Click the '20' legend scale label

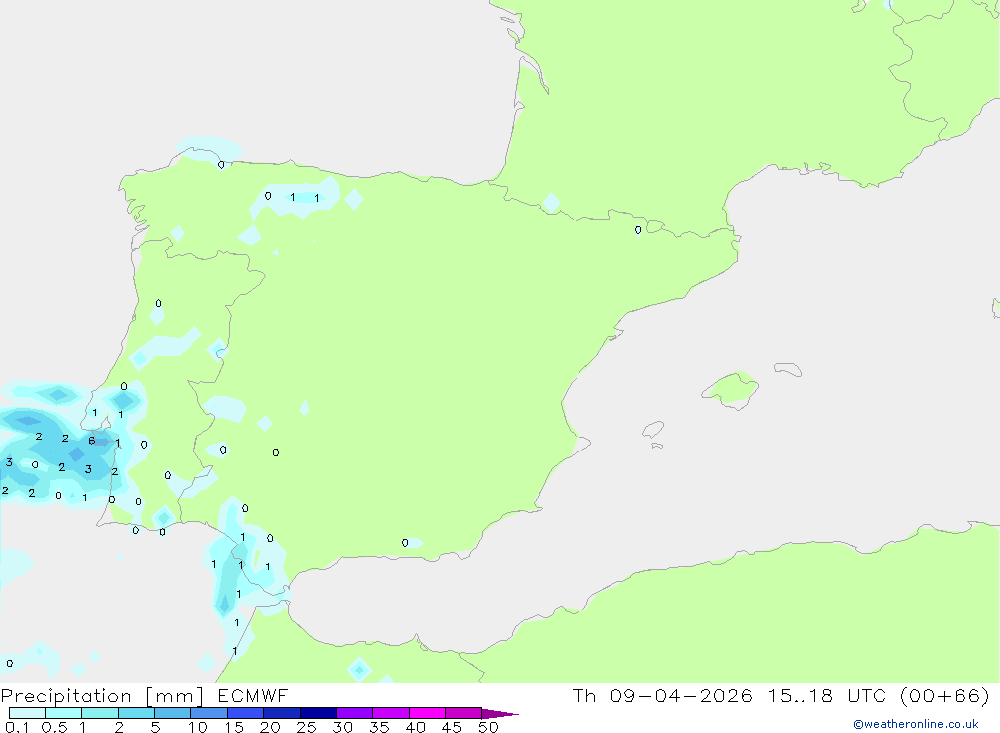270,727
